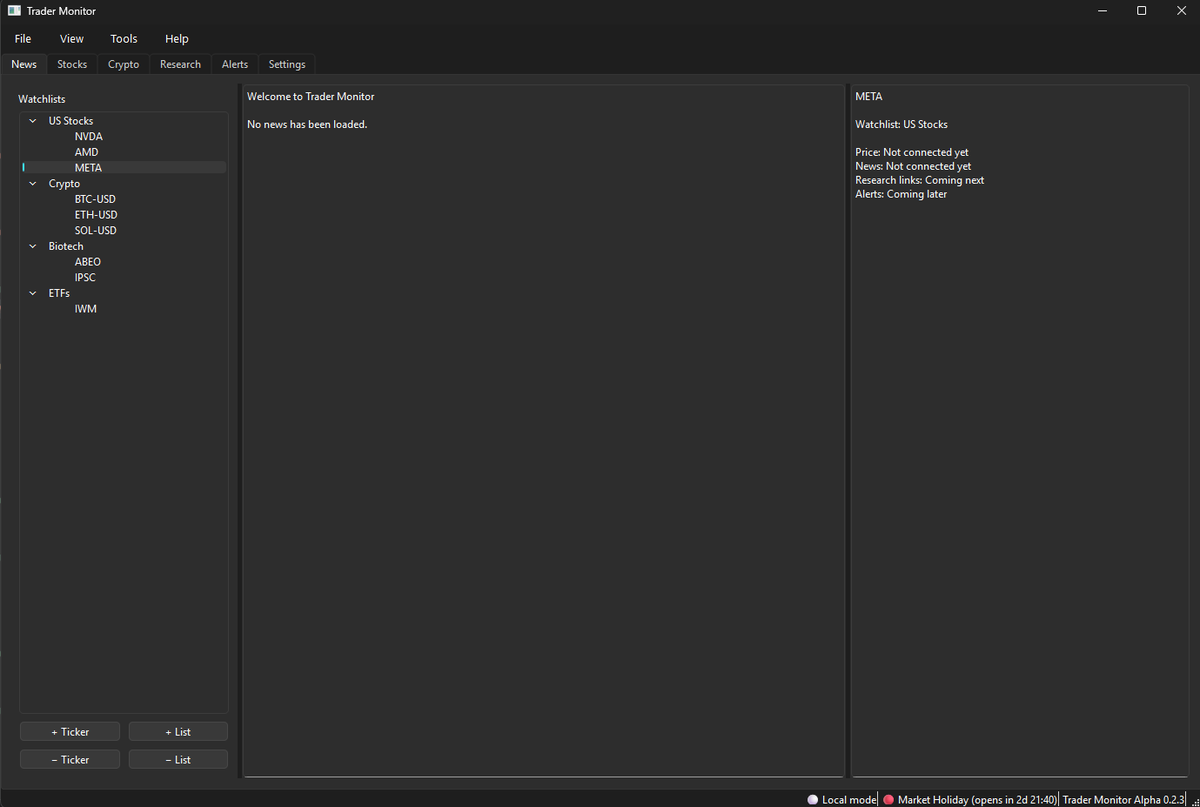
Task: Click the No news has been loaded message
Action: tap(307, 125)
